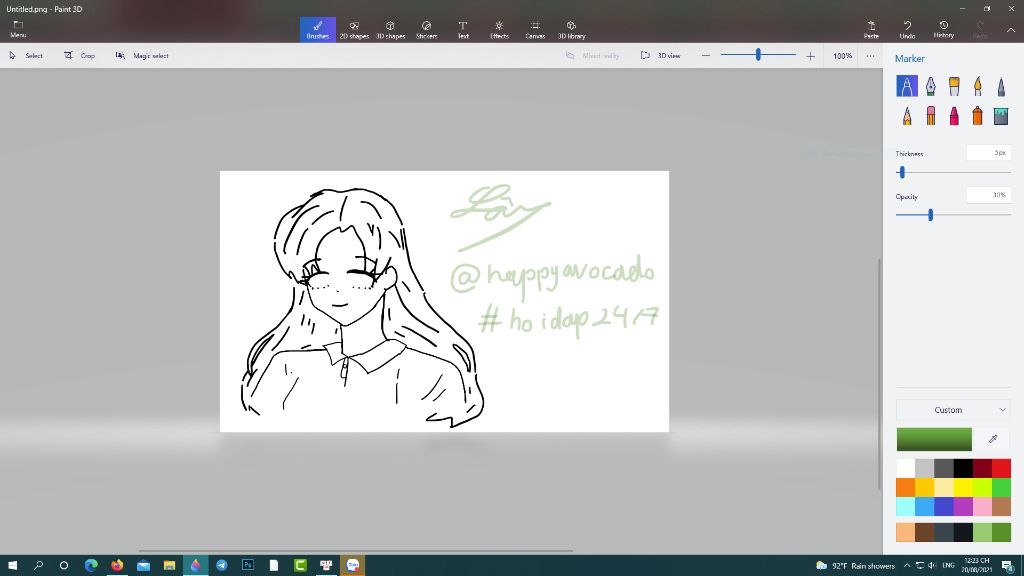This screenshot has width=1024, height=576.
Task: Open the 3D library tab
Action: pyautogui.click(x=571, y=29)
